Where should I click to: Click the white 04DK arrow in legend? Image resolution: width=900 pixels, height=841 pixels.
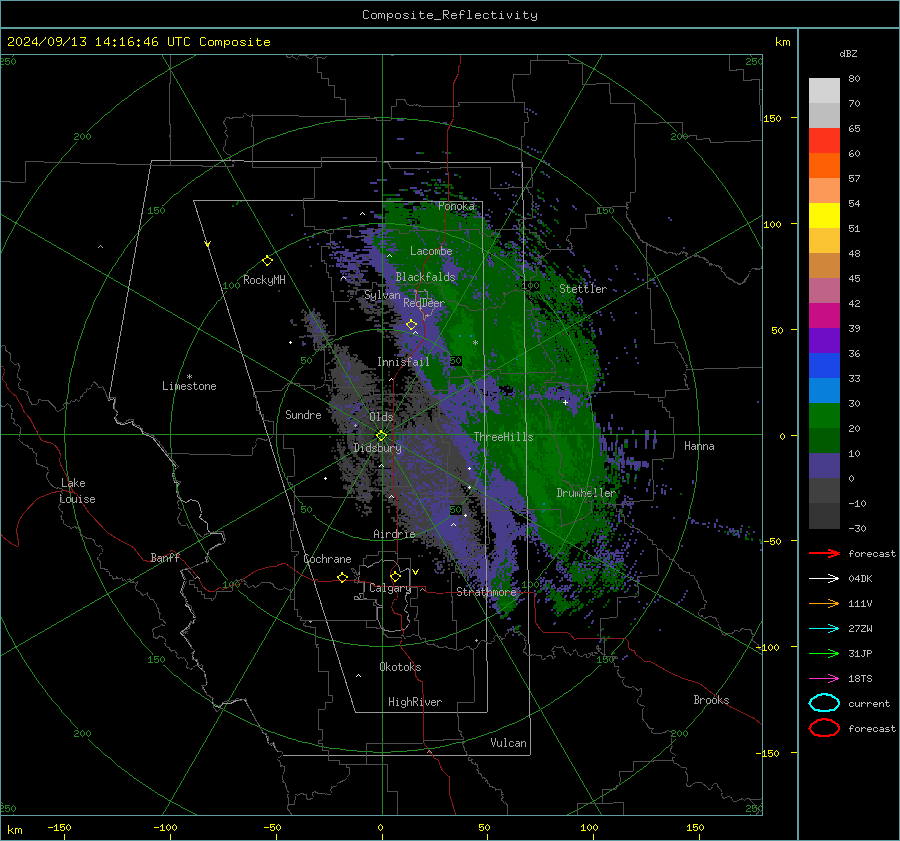(824, 579)
